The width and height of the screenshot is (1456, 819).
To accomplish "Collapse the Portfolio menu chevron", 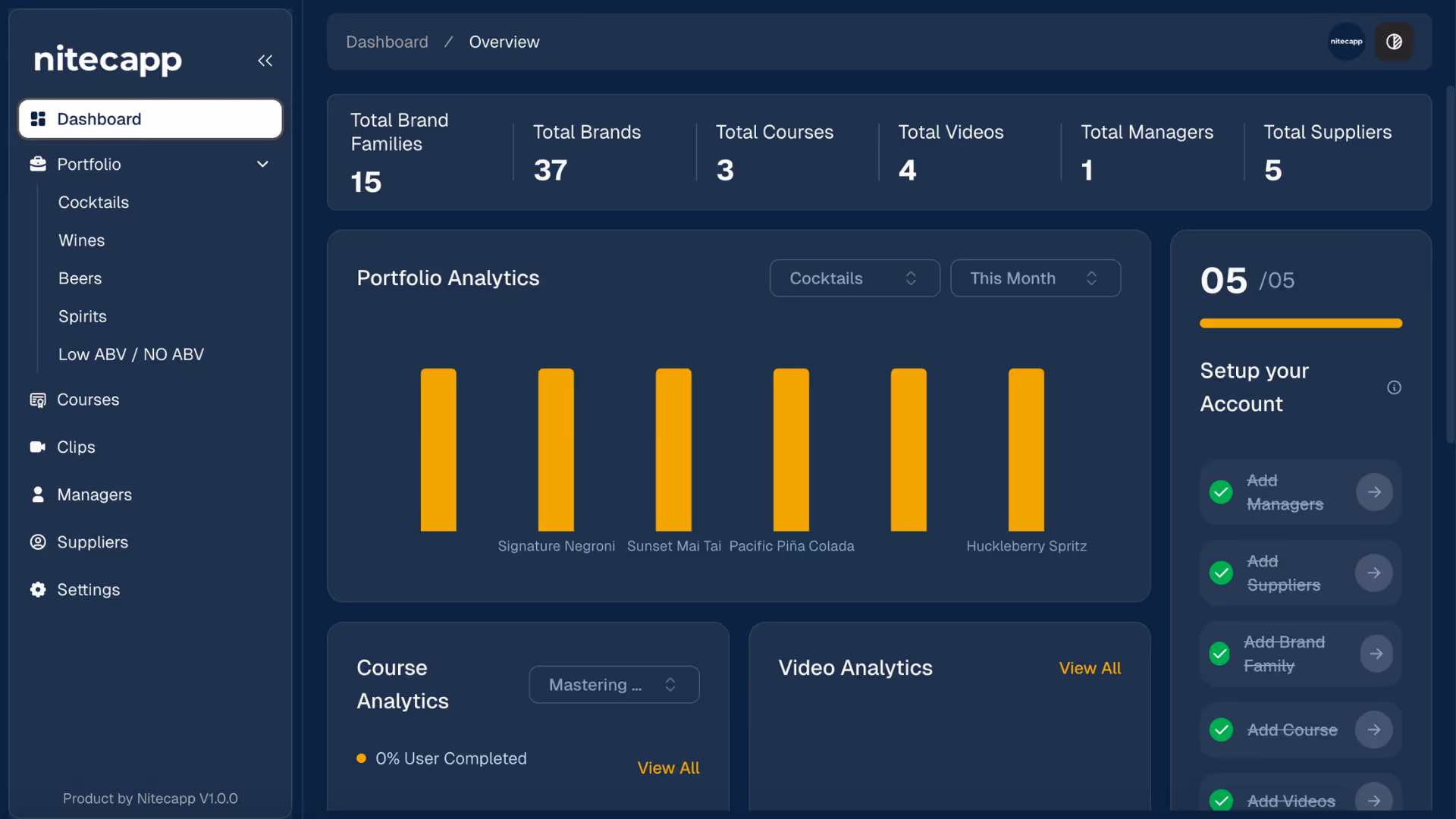I will pos(262,164).
